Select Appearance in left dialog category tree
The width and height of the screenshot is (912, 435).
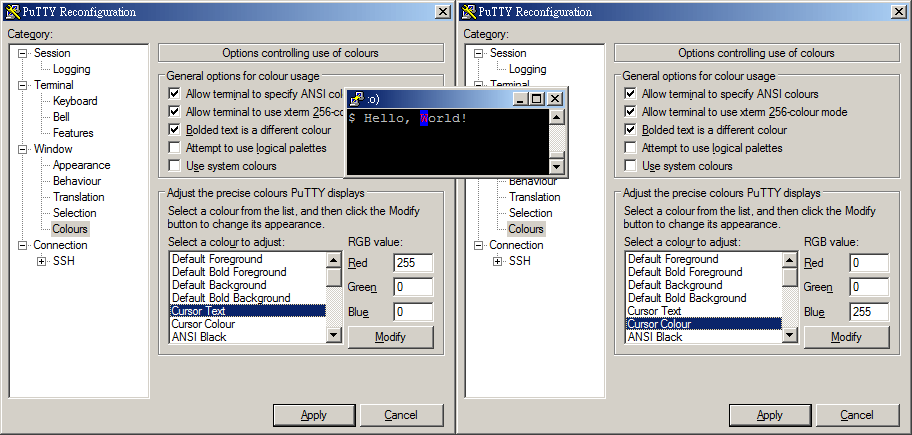(x=81, y=165)
